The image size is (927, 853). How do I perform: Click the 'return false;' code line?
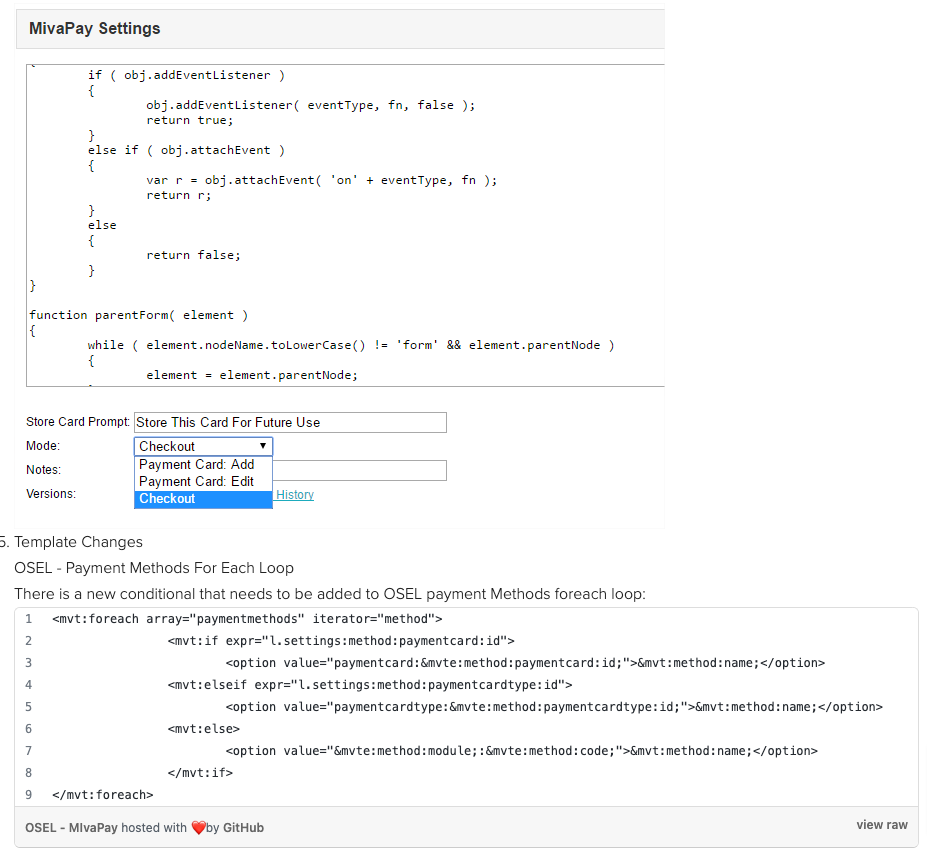pos(193,255)
